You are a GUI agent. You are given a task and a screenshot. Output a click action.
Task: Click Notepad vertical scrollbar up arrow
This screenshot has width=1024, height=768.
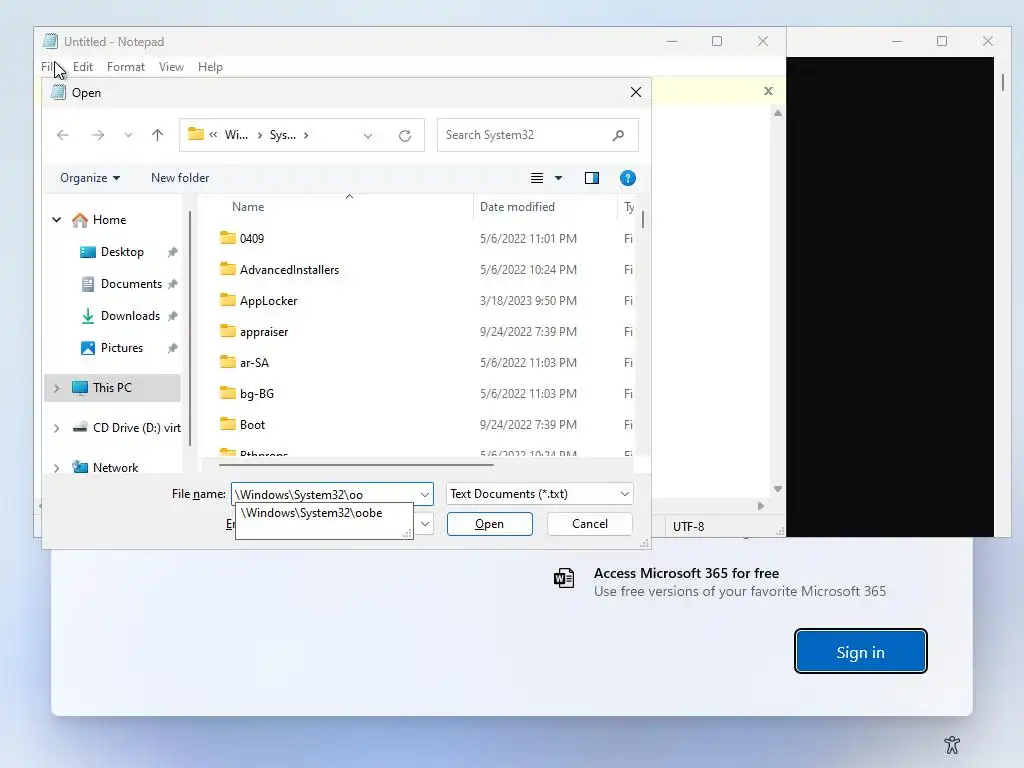pyautogui.click(x=778, y=113)
